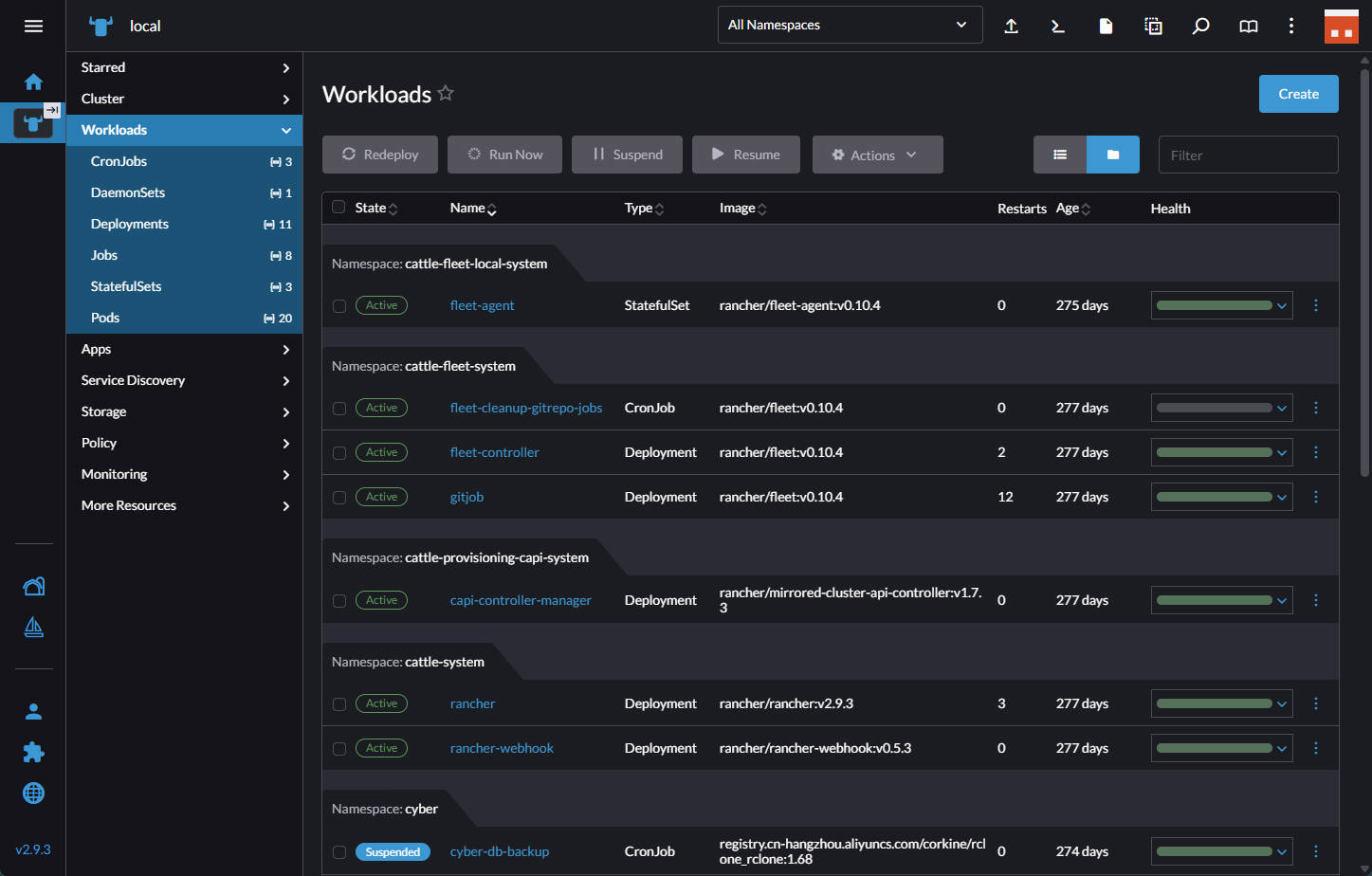This screenshot has height=876, width=1372.
Task: Expand health dropdown for fleet-agent row
Action: click(1282, 305)
